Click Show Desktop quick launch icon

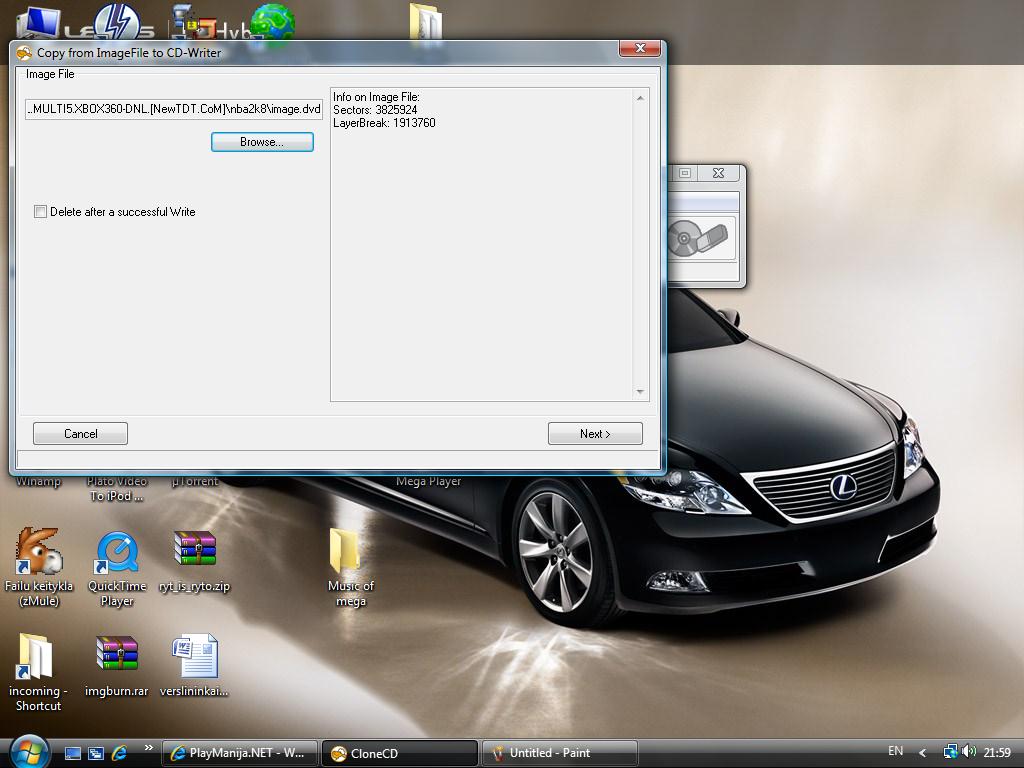72,753
